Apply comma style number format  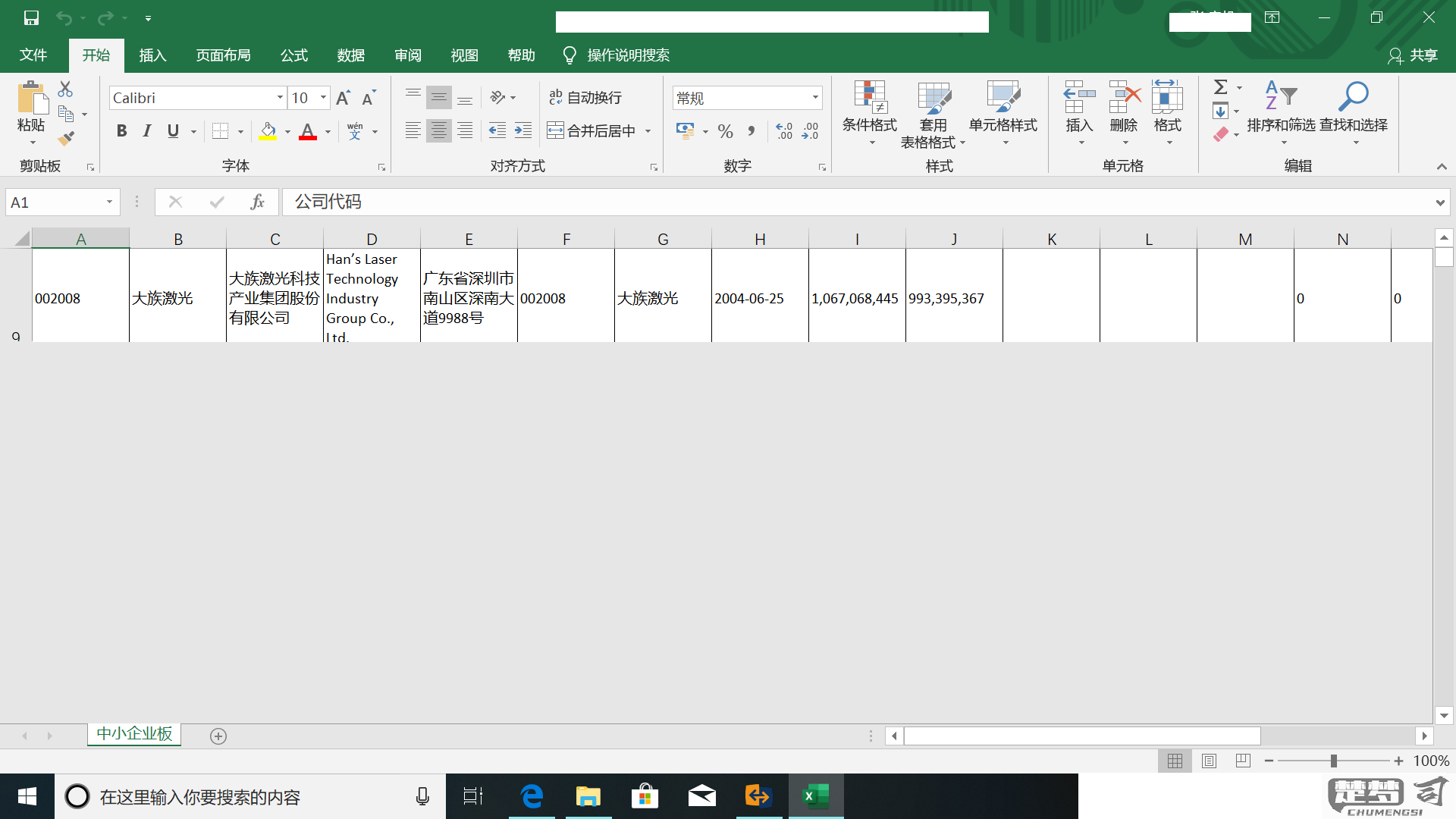coord(752,131)
